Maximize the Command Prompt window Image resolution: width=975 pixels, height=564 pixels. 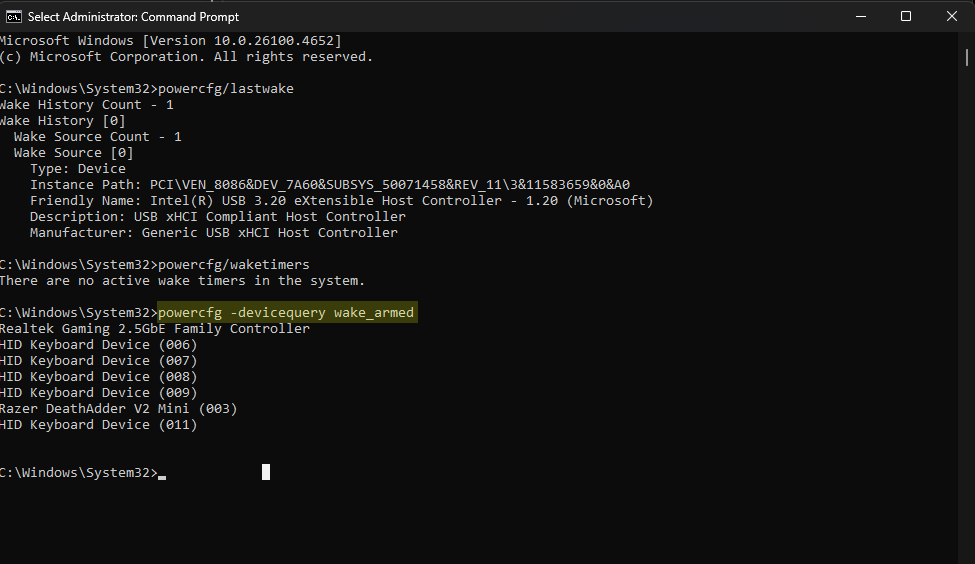[906, 17]
